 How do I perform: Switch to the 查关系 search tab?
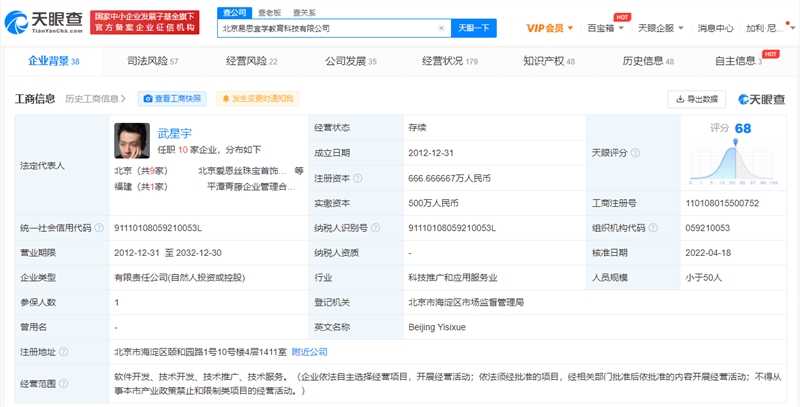pyautogui.click(x=304, y=13)
